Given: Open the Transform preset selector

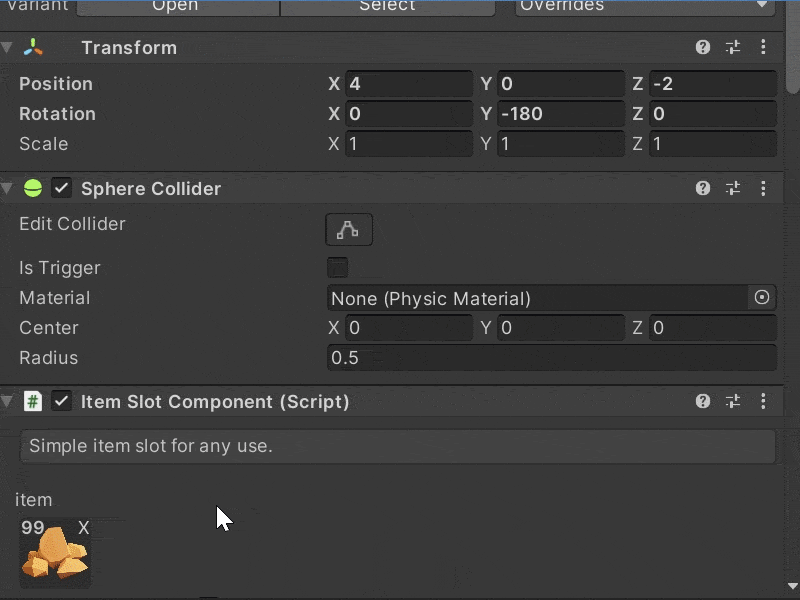Looking at the screenshot, I should [x=732, y=47].
